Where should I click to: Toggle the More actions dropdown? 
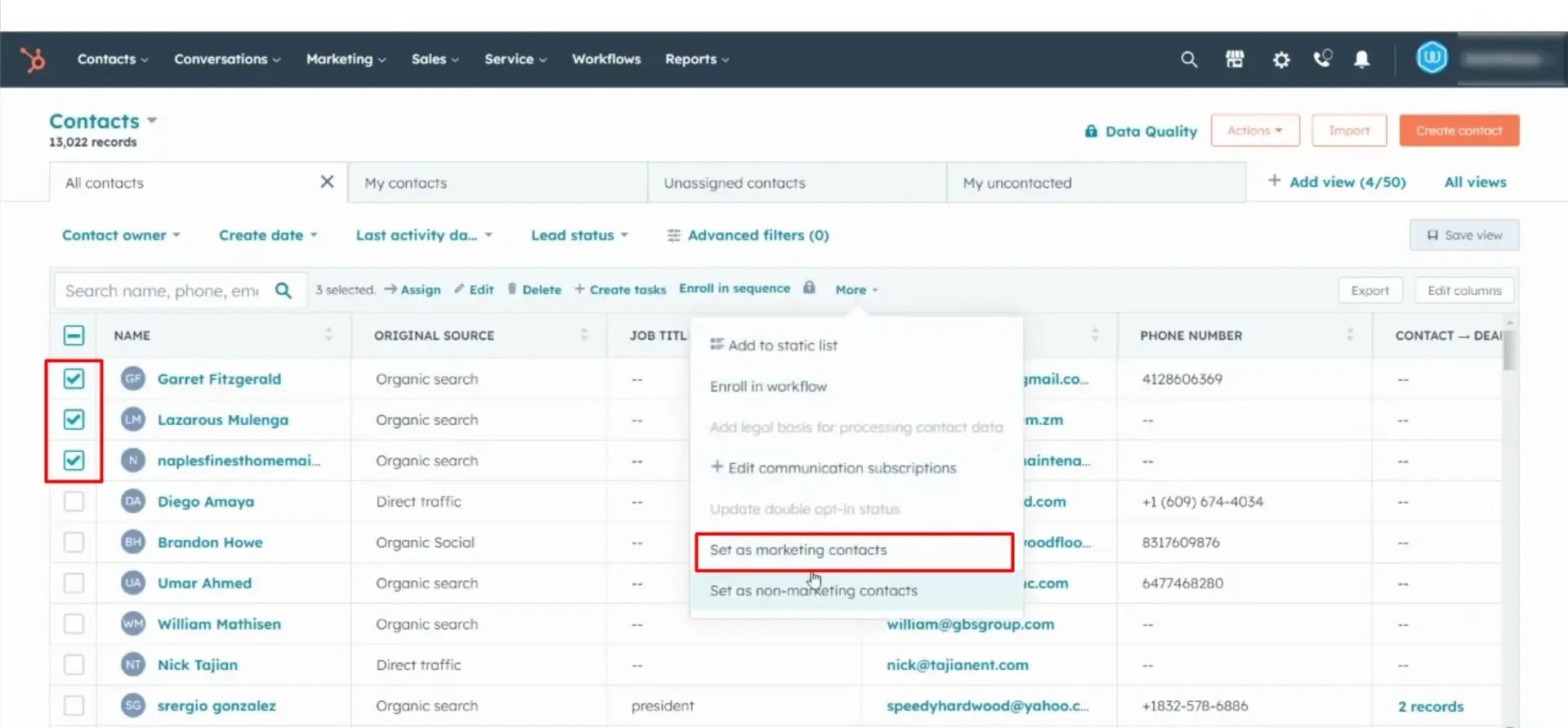tap(856, 290)
